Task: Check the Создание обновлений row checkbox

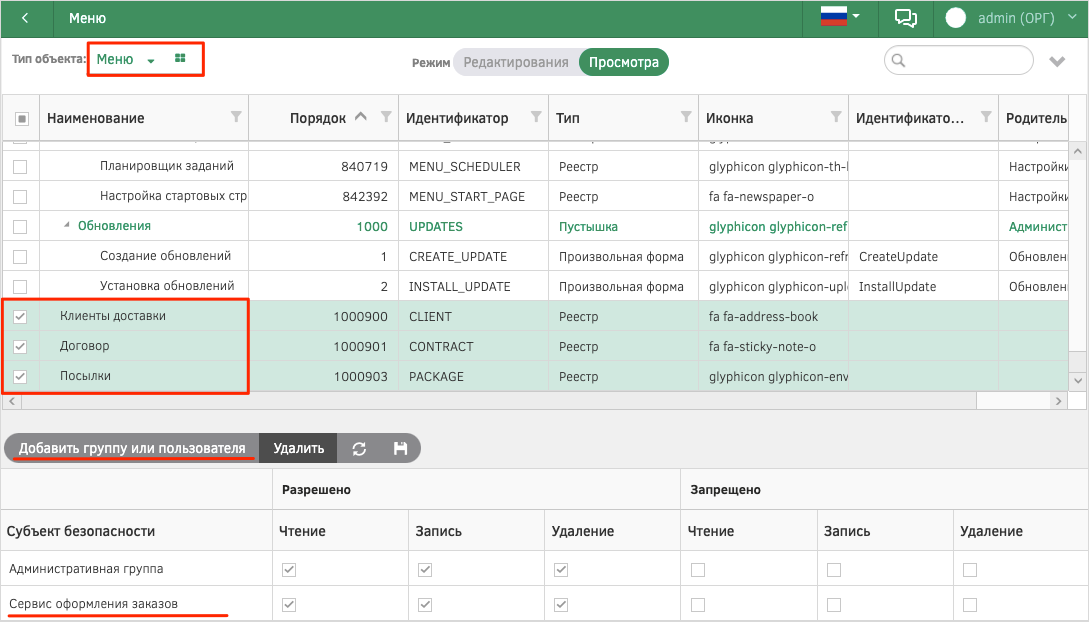Action: point(20,257)
